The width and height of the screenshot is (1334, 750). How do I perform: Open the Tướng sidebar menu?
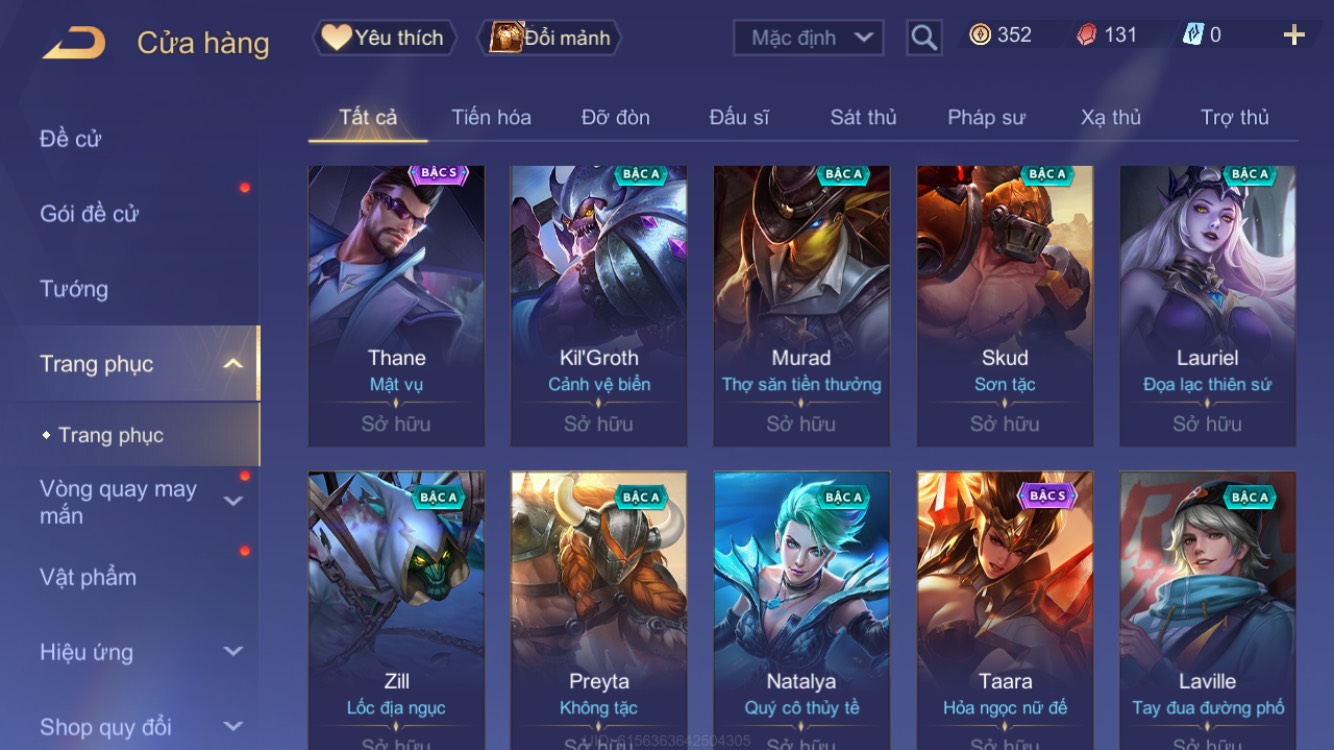coord(74,289)
